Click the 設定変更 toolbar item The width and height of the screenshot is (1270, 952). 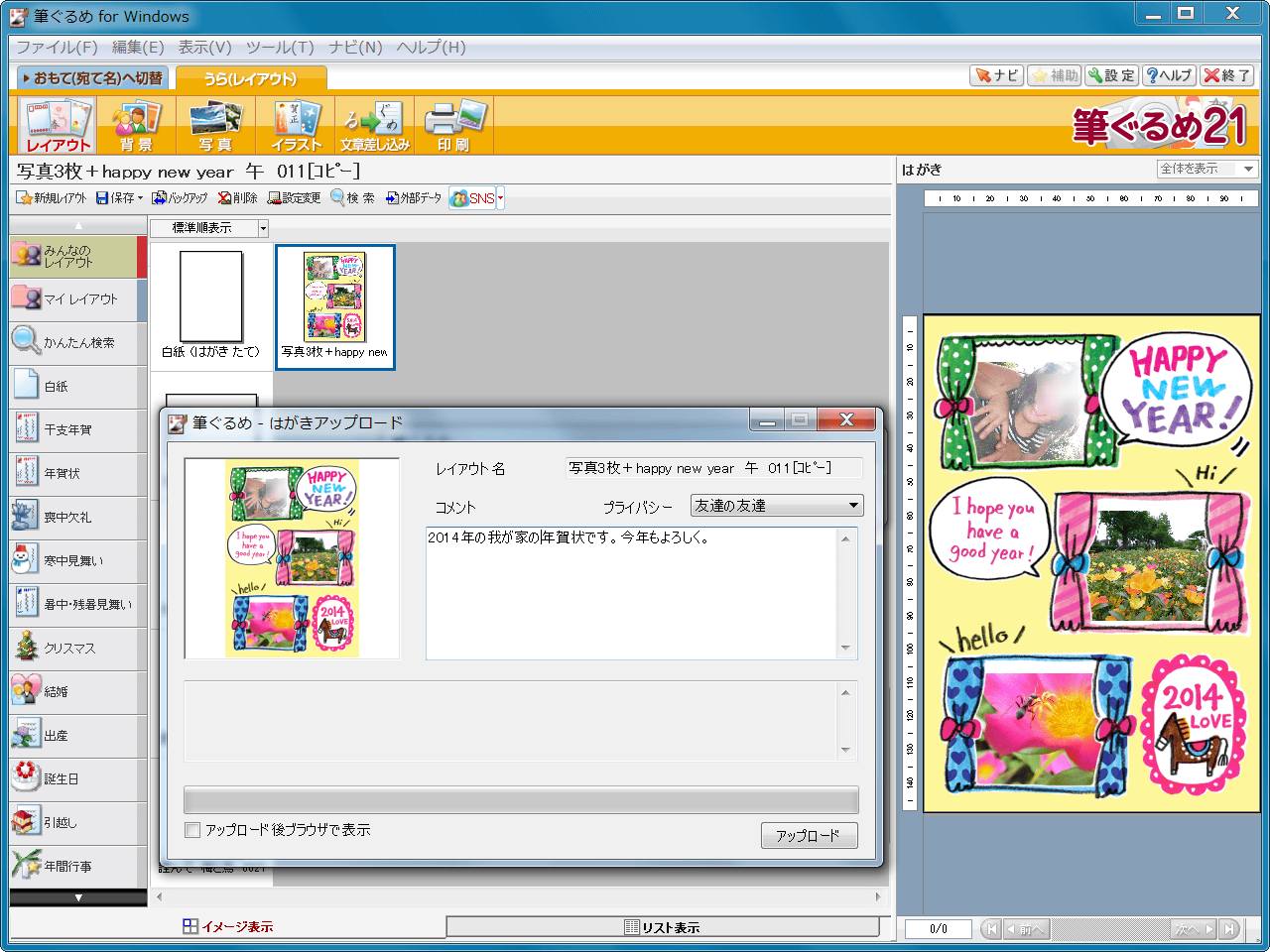click(x=295, y=198)
